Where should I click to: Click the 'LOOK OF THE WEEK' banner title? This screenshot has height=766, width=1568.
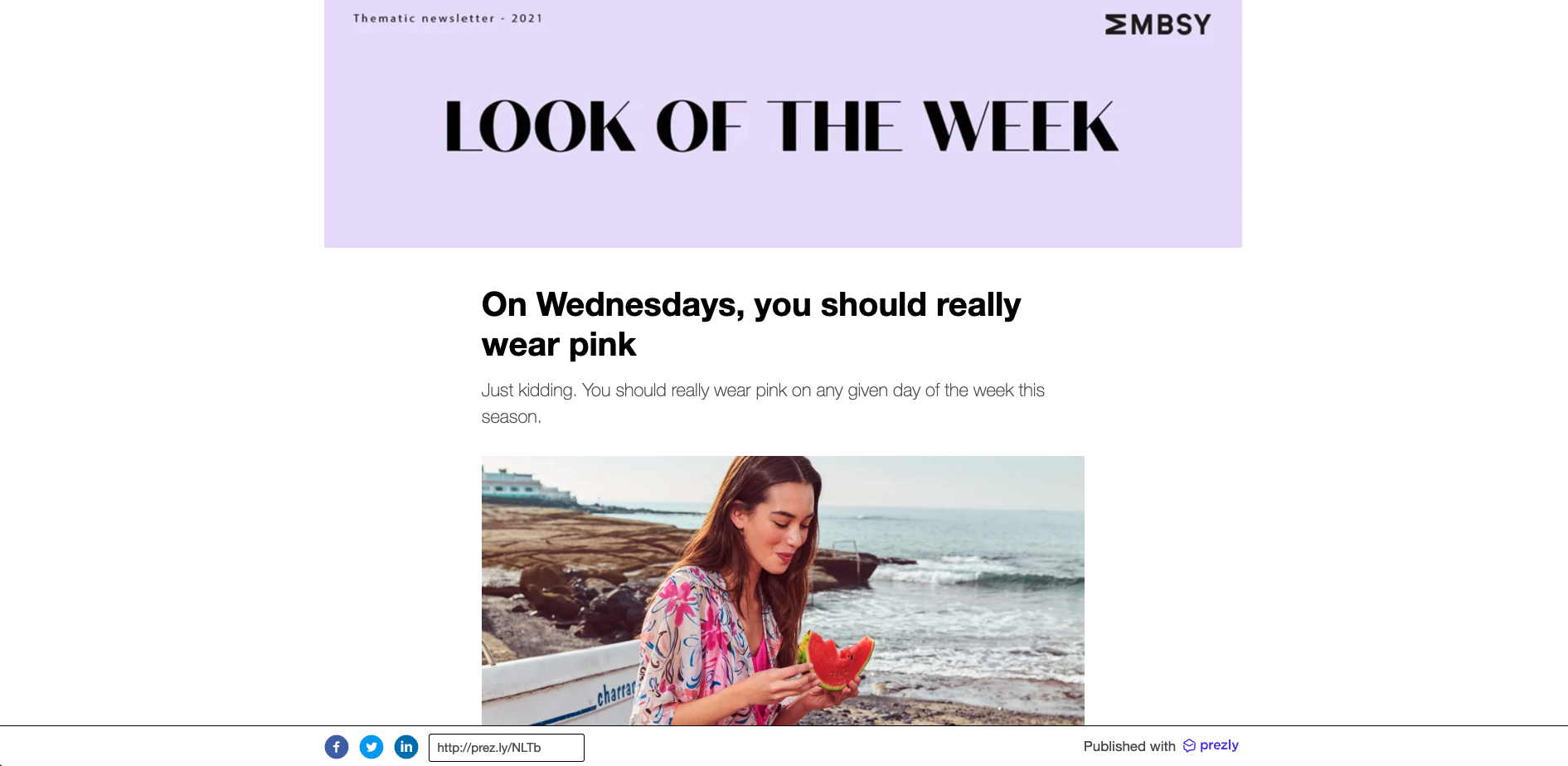click(782, 127)
